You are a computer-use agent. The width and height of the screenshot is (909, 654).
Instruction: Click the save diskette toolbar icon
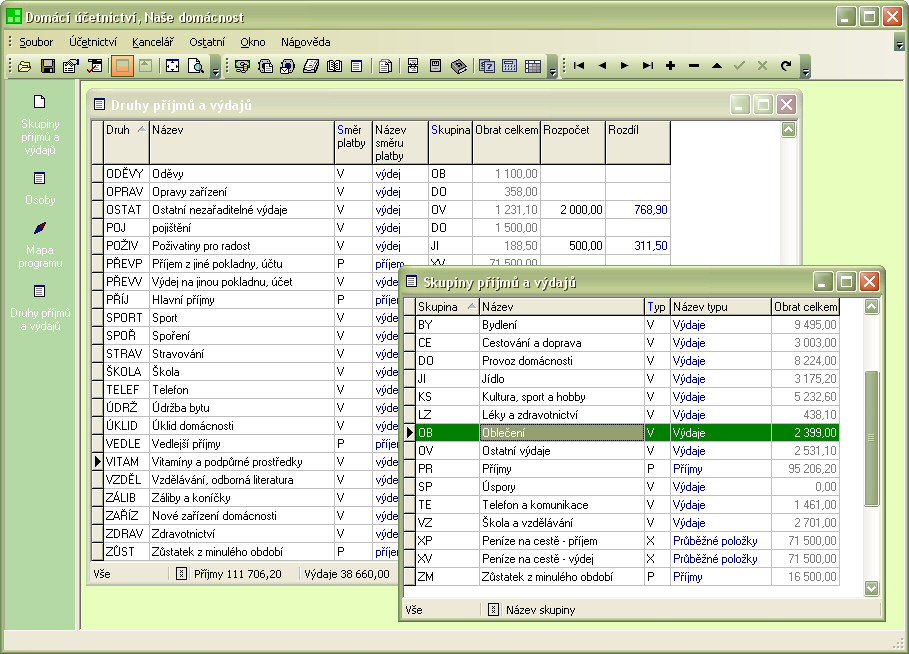[47, 66]
